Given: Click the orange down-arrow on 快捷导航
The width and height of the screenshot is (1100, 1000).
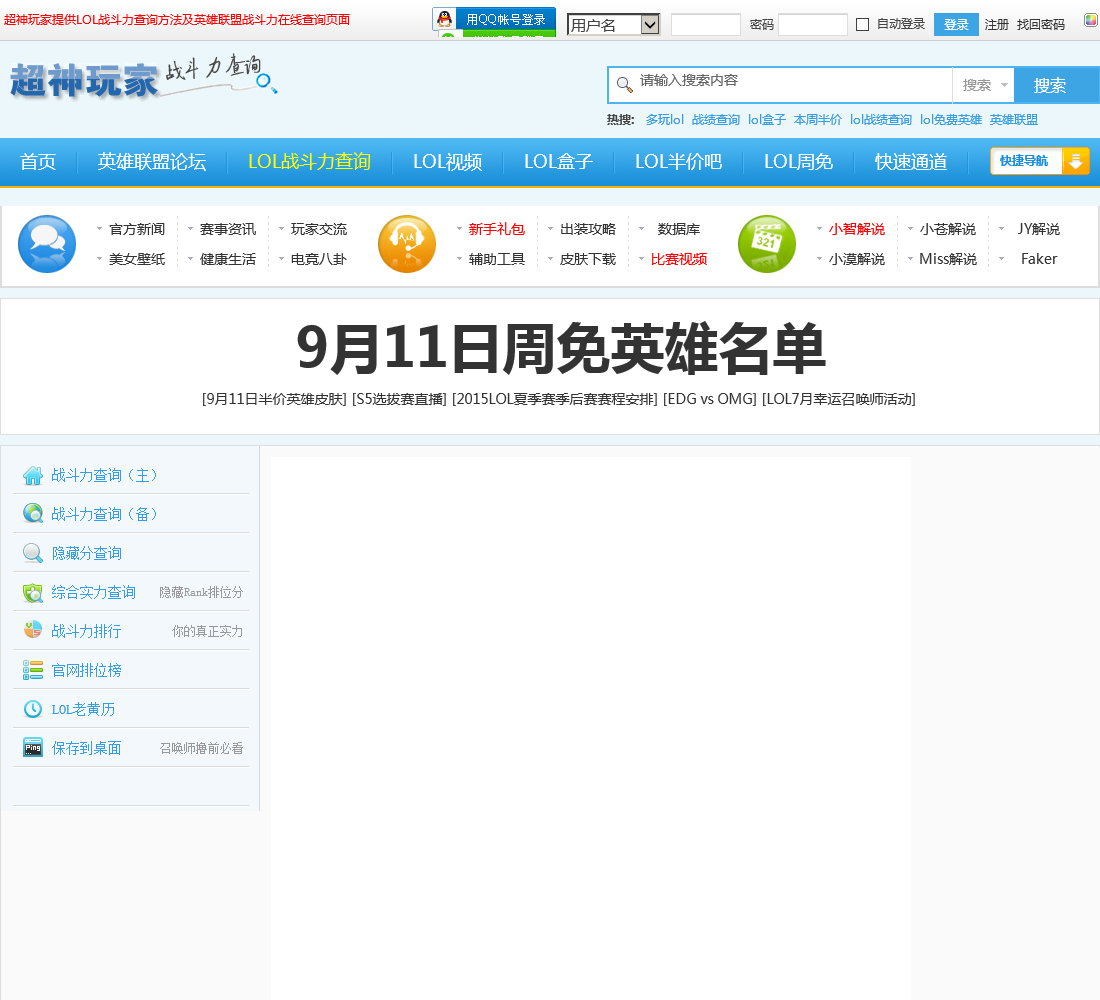Looking at the screenshot, I should click(x=1075, y=161).
